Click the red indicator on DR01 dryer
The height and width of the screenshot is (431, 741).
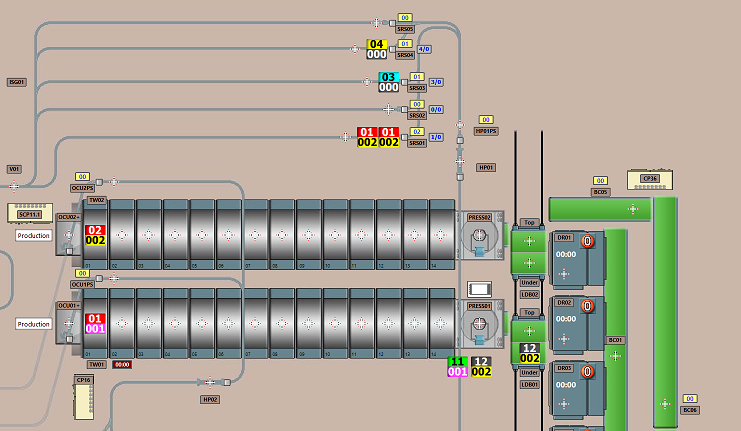[588, 241]
